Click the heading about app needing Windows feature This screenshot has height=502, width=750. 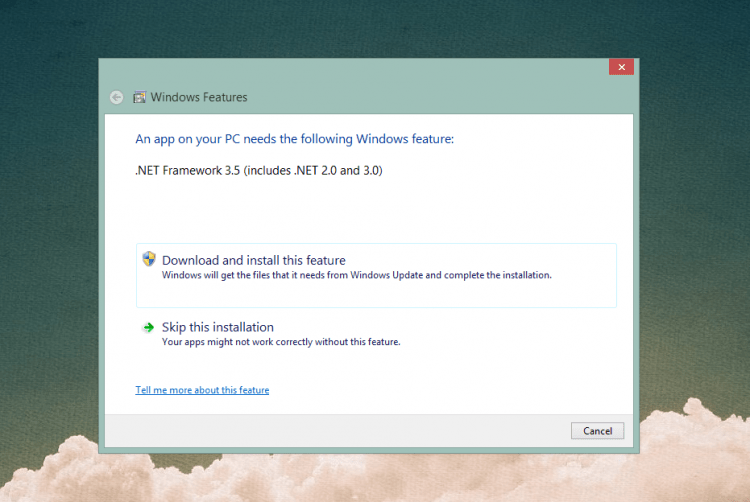(295, 139)
